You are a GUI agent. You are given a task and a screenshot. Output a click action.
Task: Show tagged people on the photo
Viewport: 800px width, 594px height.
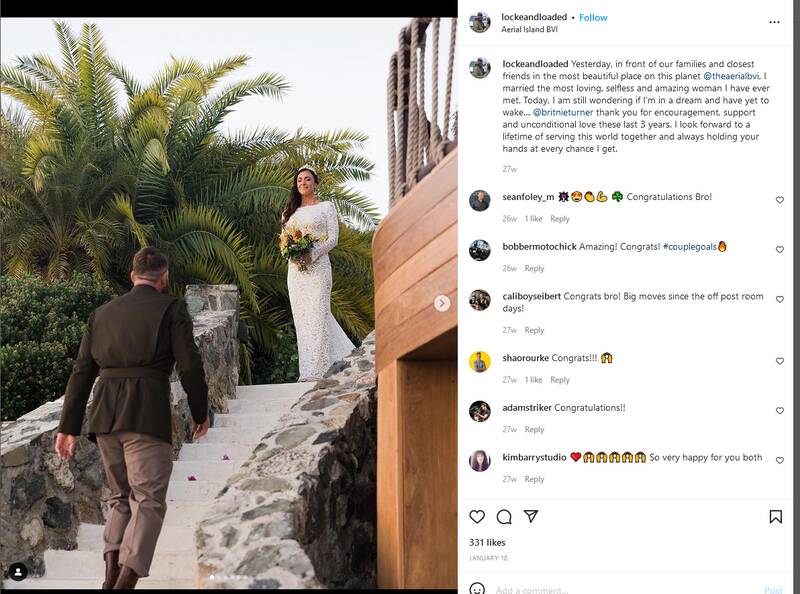pyautogui.click(x=18, y=572)
